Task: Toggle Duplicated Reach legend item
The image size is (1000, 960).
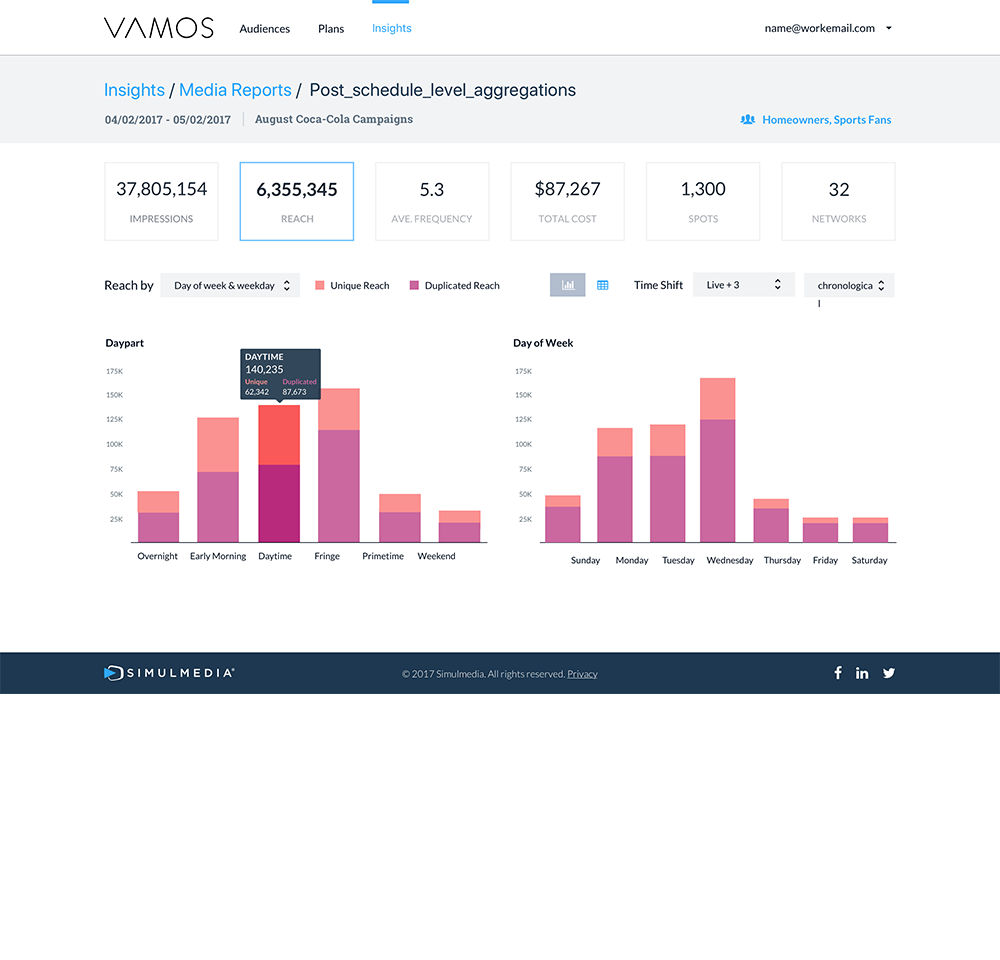Action: click(455, 286)
